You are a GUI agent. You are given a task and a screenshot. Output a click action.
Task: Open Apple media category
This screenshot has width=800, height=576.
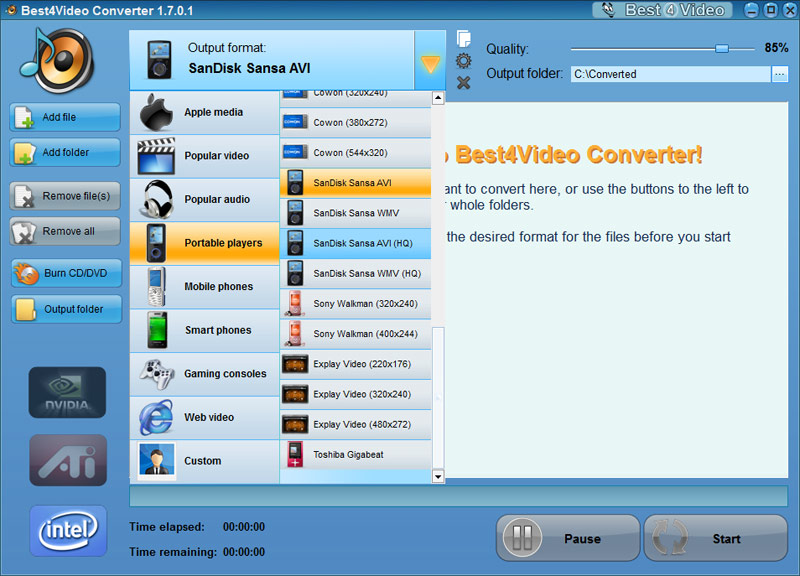[x=204, y=112]
